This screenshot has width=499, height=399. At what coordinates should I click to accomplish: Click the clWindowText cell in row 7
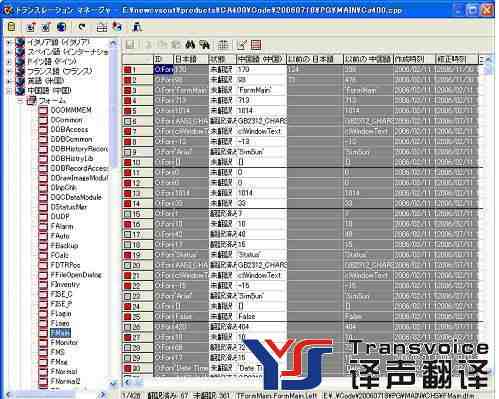pos(262,132)
